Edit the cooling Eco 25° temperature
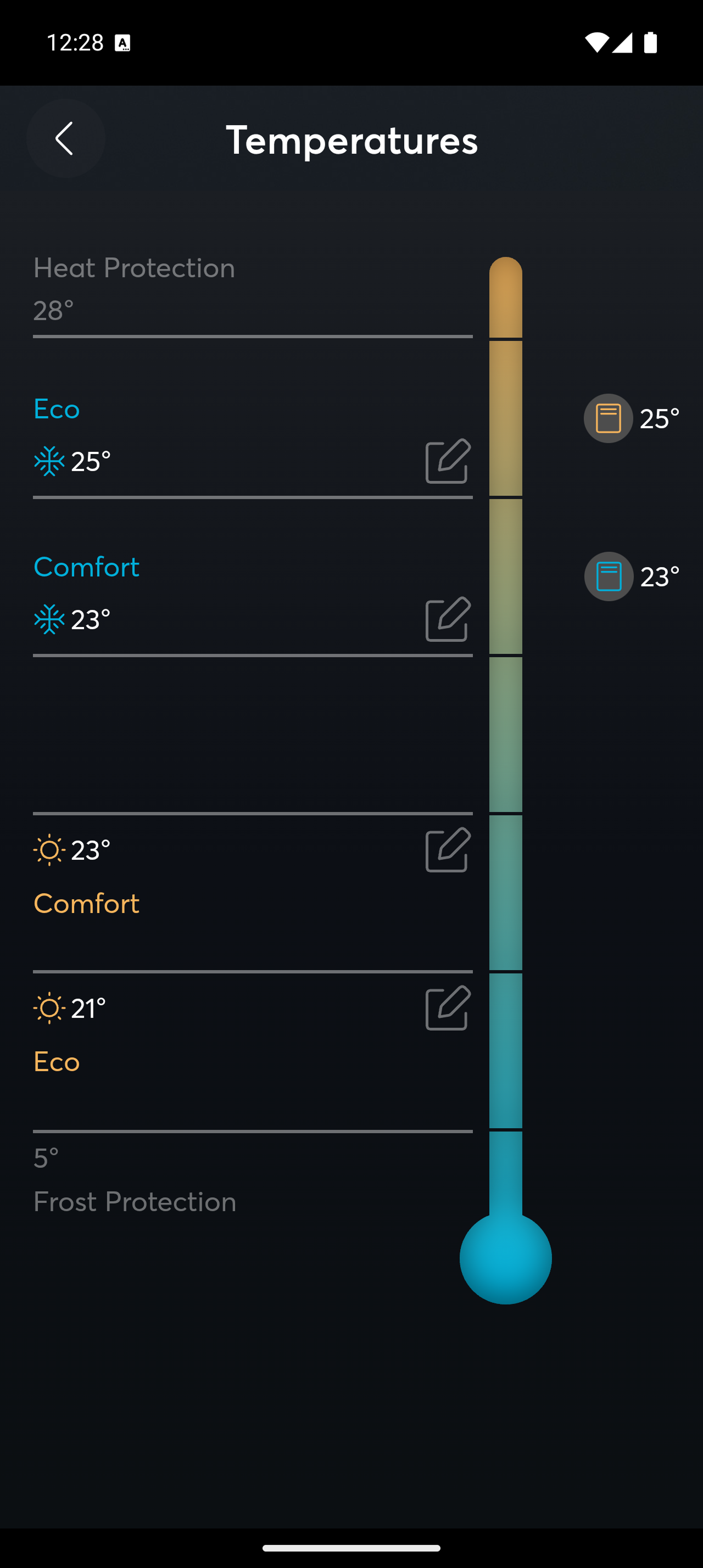703x1568 pixels. (x=448, y=461)
